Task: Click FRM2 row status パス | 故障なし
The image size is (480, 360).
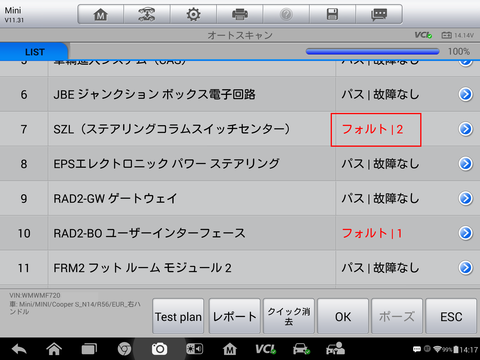Action: (380, 268)
